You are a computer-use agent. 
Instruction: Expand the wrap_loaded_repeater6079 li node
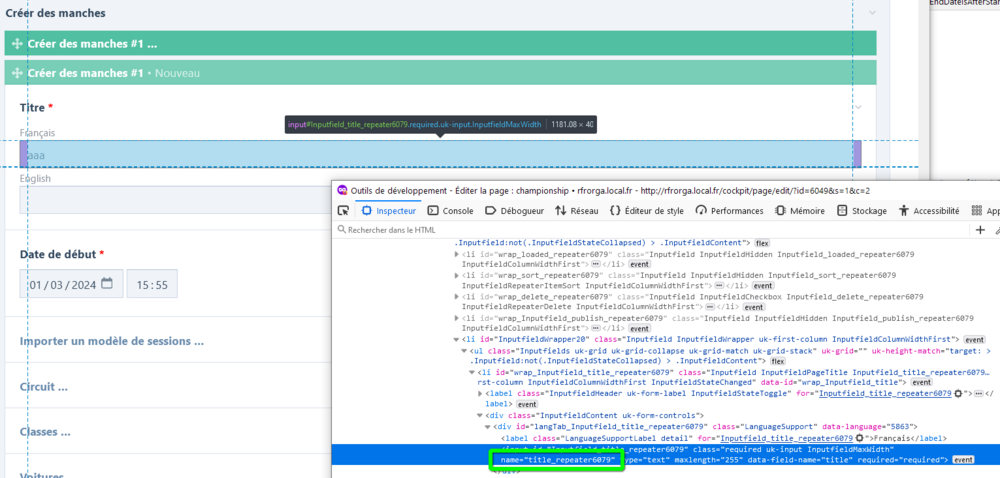[x=458, y=255]
